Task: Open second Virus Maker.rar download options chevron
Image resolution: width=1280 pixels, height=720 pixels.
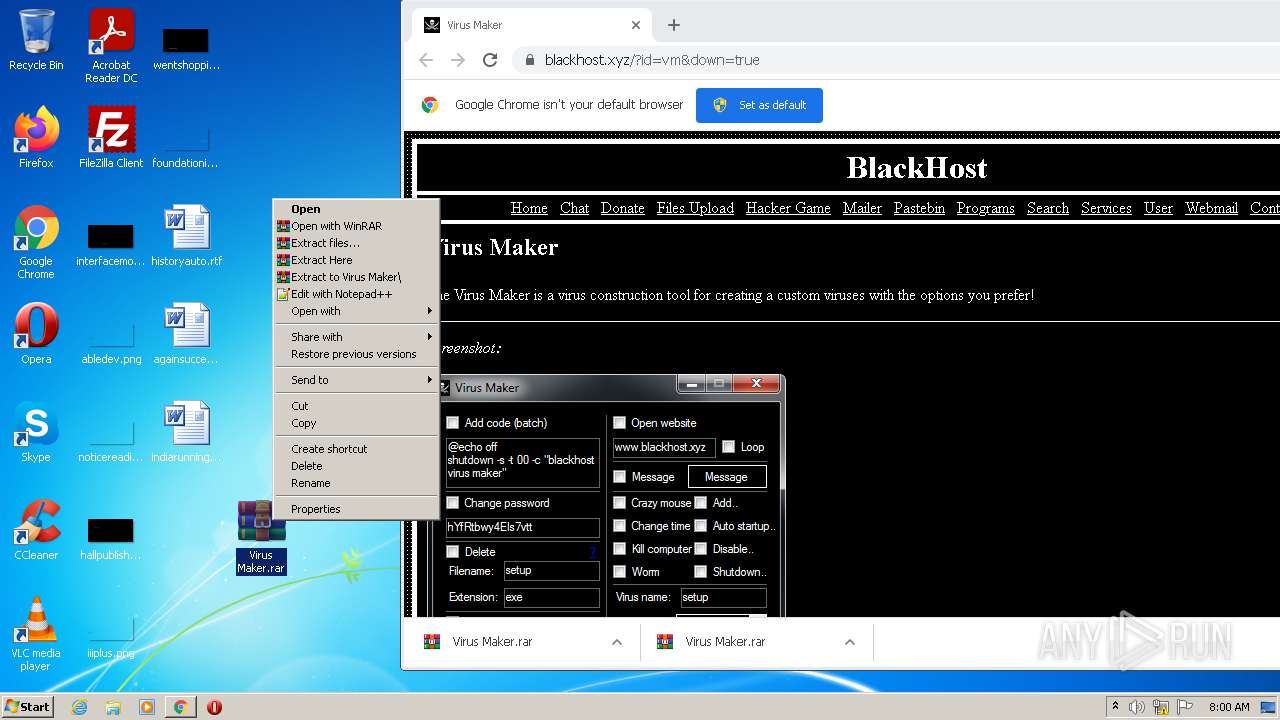Action: [850, 642]
